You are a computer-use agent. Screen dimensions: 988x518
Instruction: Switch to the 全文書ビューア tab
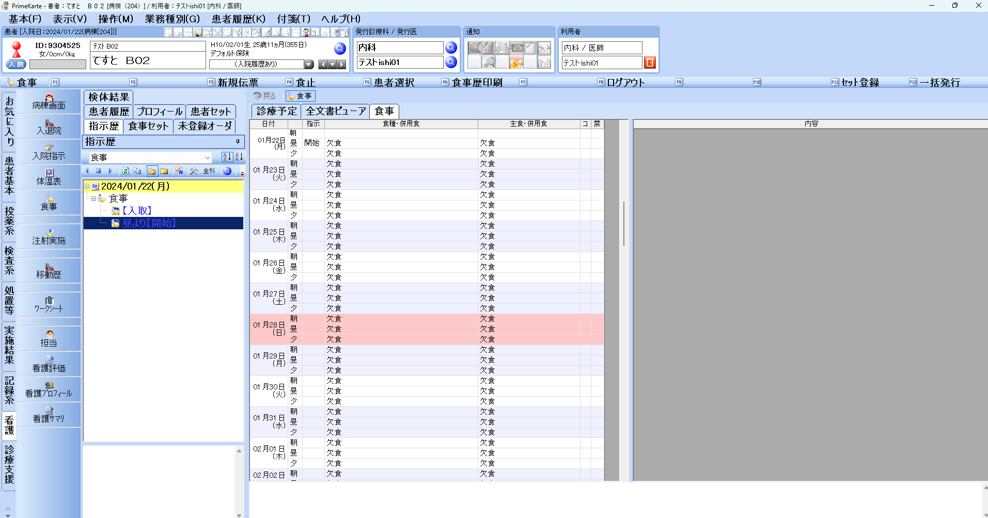[x=336, y=111]
